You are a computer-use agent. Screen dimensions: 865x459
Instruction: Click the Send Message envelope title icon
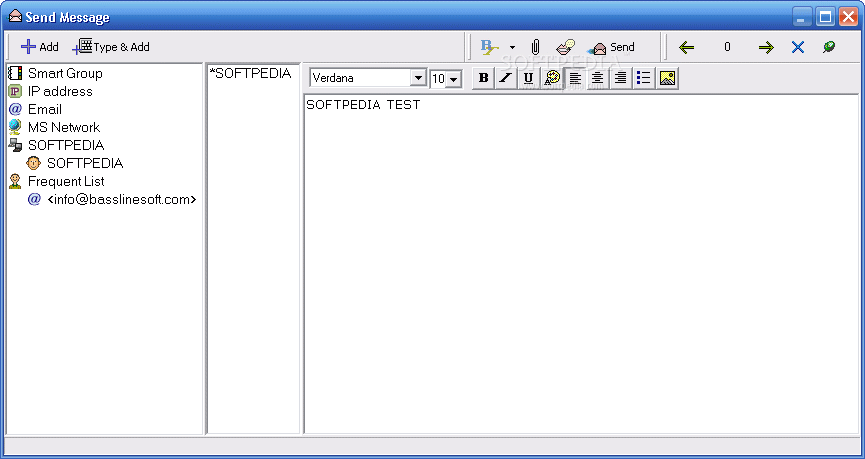(x=15, y=16)
